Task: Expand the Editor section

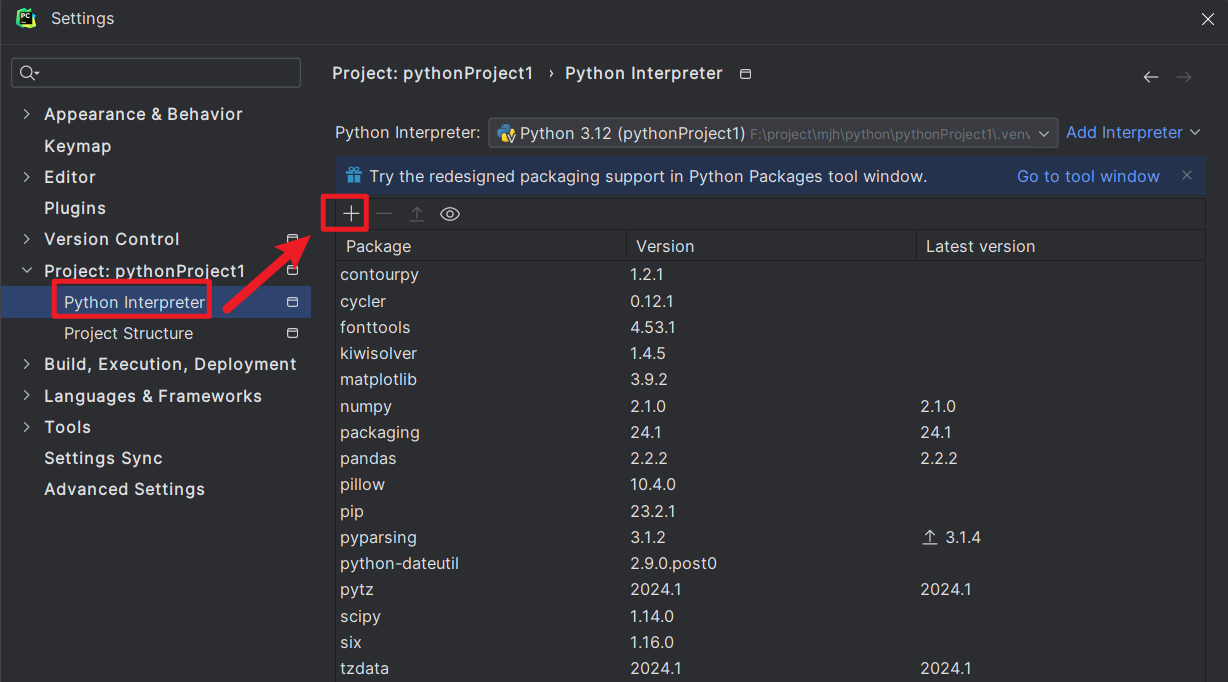Action: [x=26, y=177]
